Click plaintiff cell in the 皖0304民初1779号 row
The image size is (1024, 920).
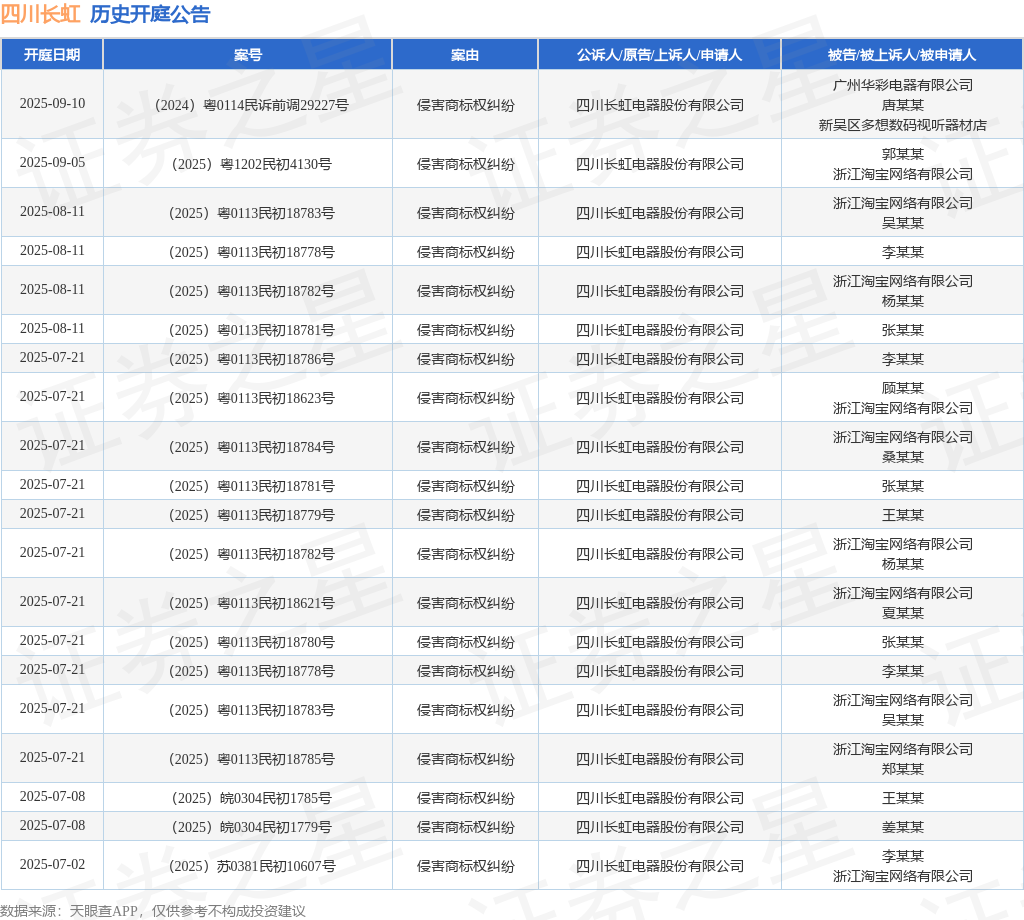coord(660,827)
